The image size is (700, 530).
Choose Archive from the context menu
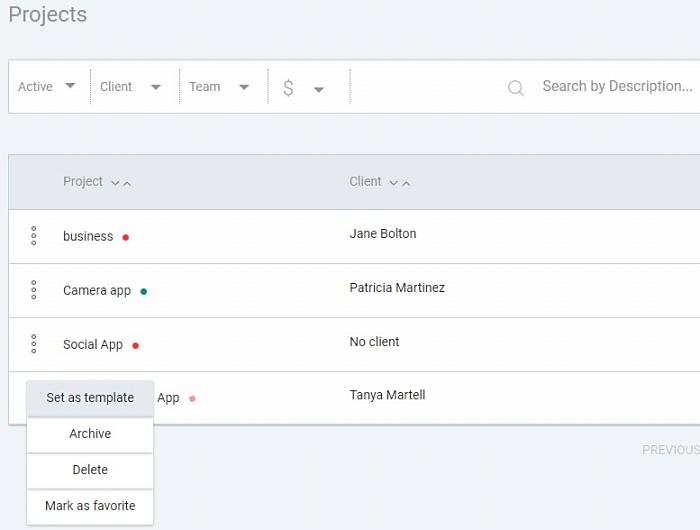pyautogui.click(x=90, y=434)
